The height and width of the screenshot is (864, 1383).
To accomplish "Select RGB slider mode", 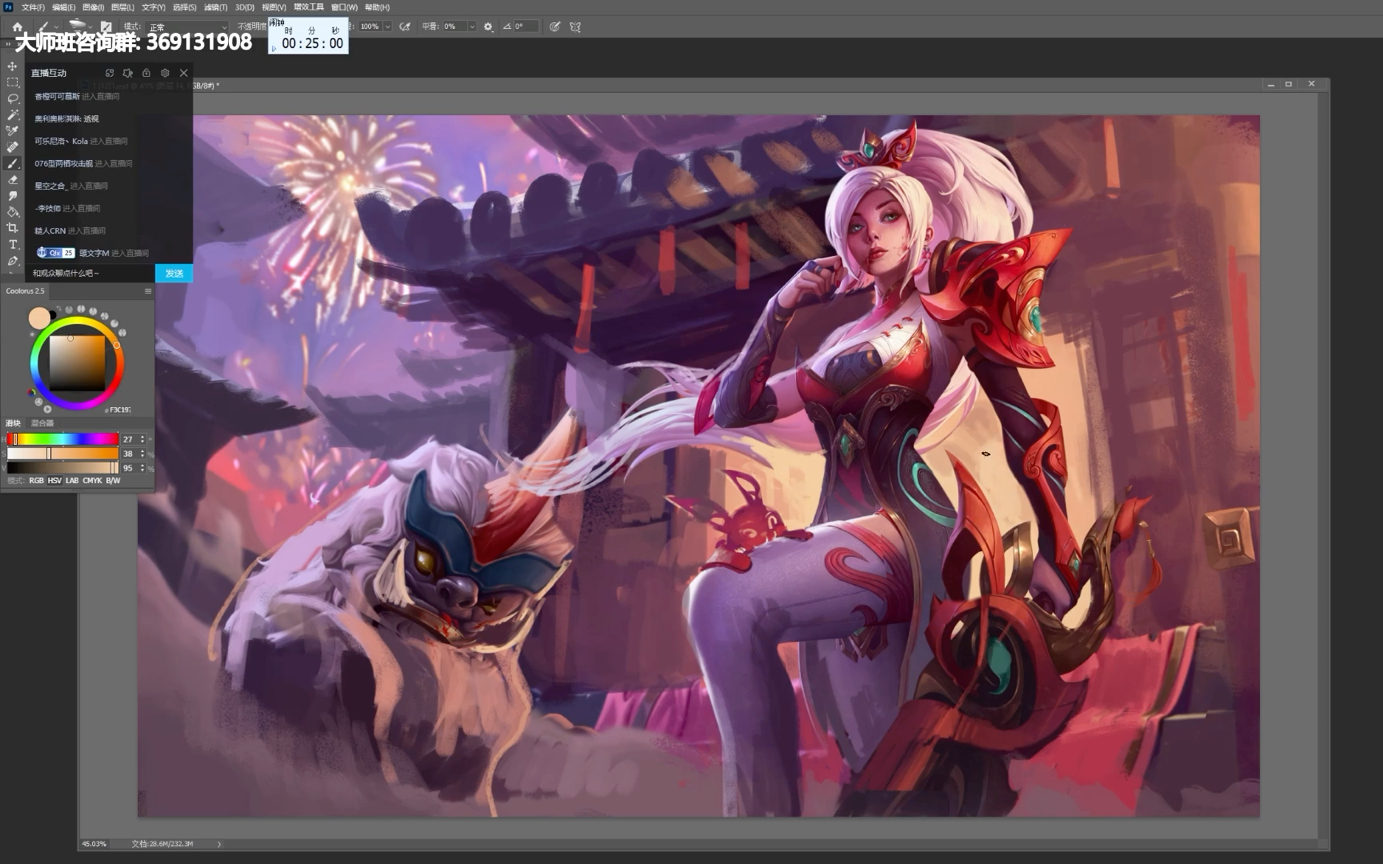I will click(36, 481).
